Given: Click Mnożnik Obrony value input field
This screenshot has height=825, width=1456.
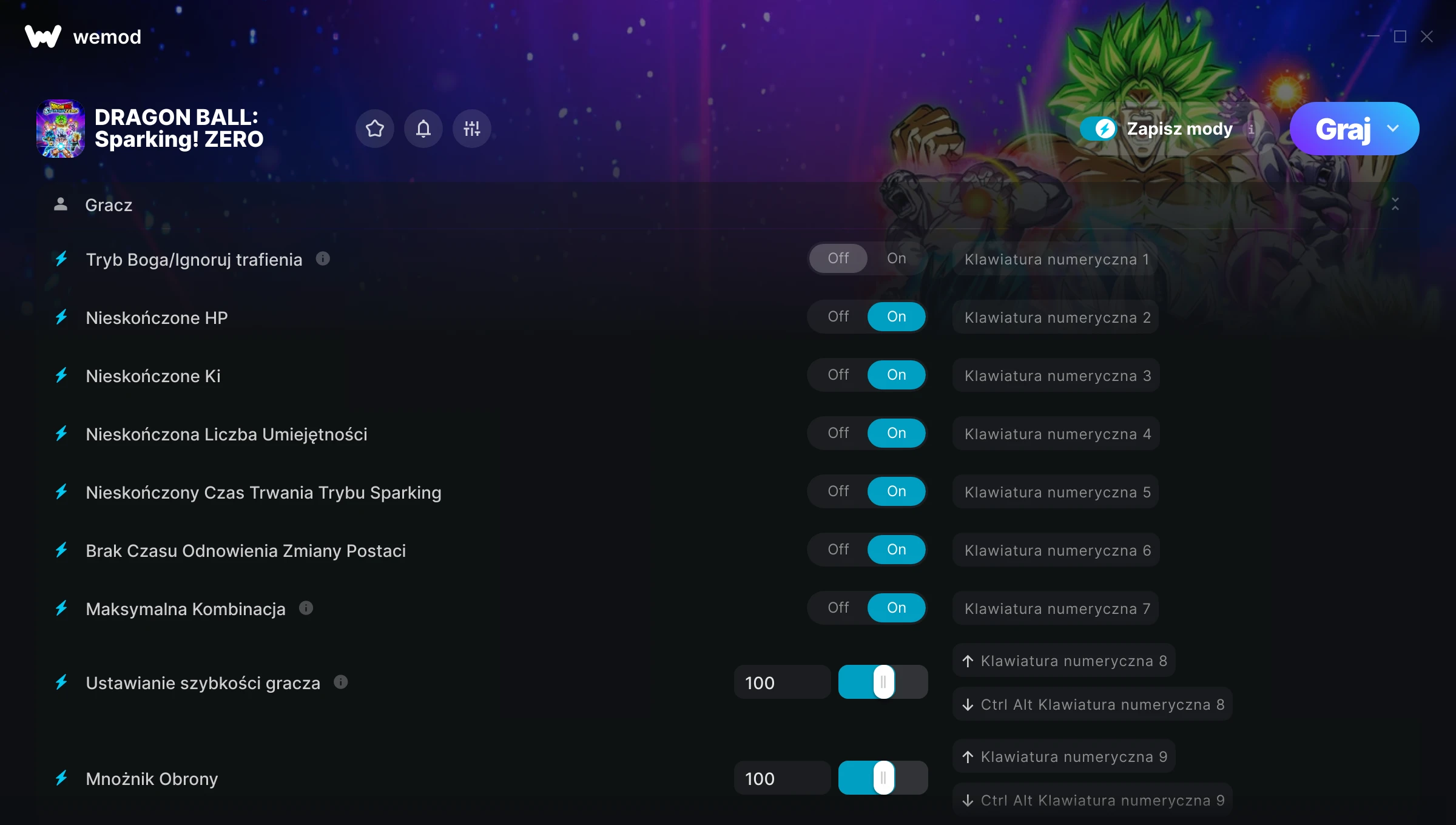Looking at the screenshot, I should [x=782, y=778].
